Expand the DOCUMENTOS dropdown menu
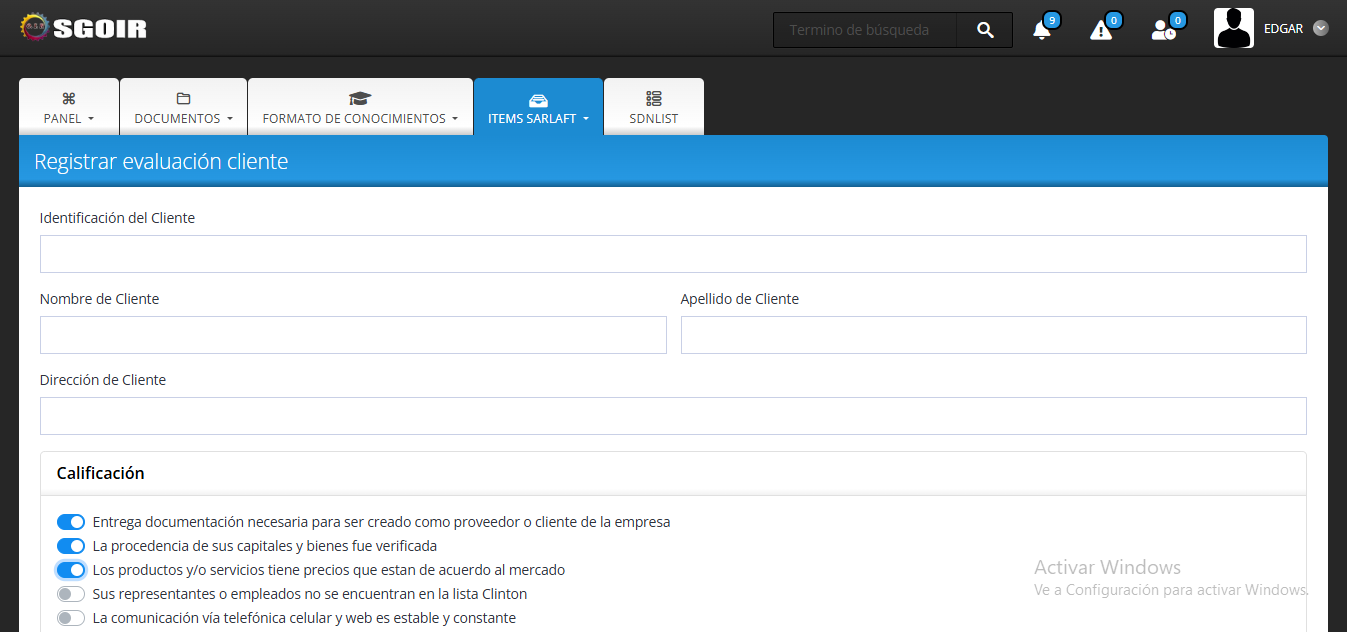1347x632 pixels. coord(183,118)
